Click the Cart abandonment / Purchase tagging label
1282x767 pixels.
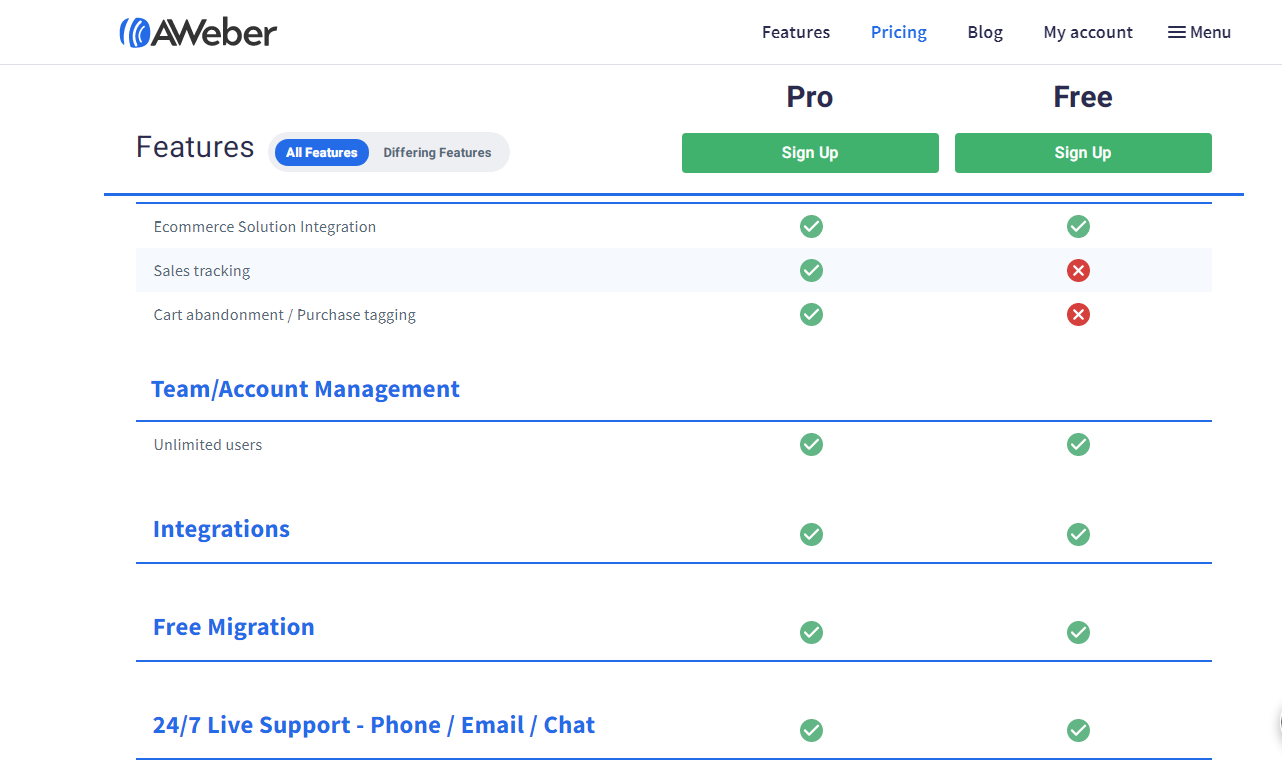point(285,315)
